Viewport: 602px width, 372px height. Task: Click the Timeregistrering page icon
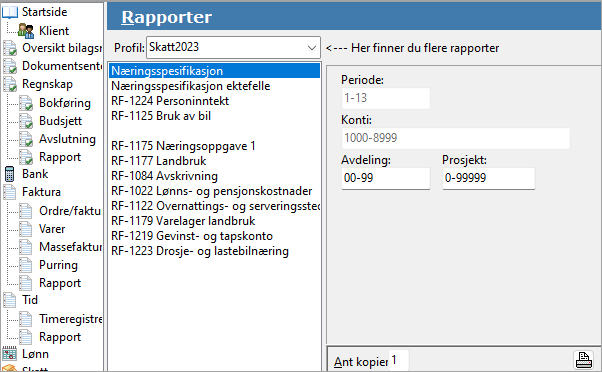(x=26, y=319)
